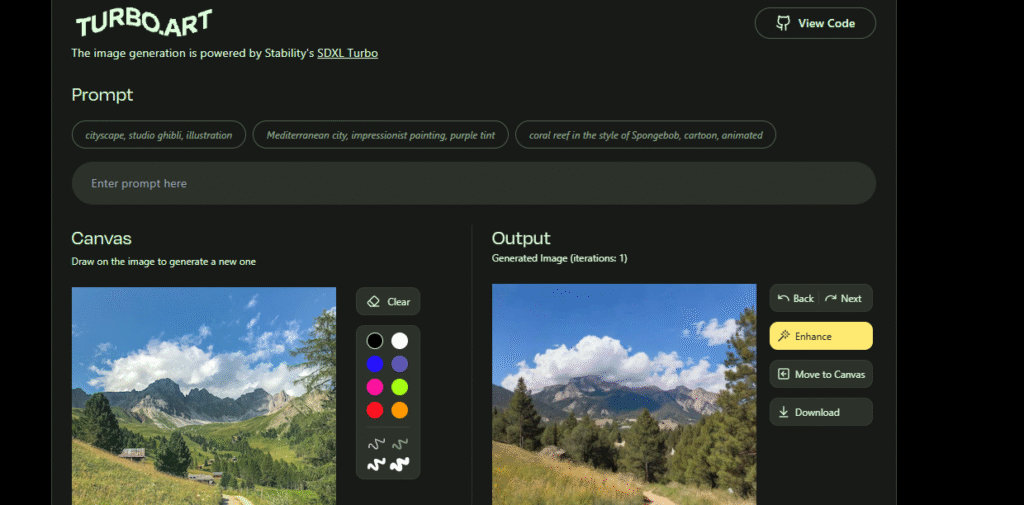Pick the lime green color swatch
The height and width of the screenshot is (505, 1024).
[400, 387]
